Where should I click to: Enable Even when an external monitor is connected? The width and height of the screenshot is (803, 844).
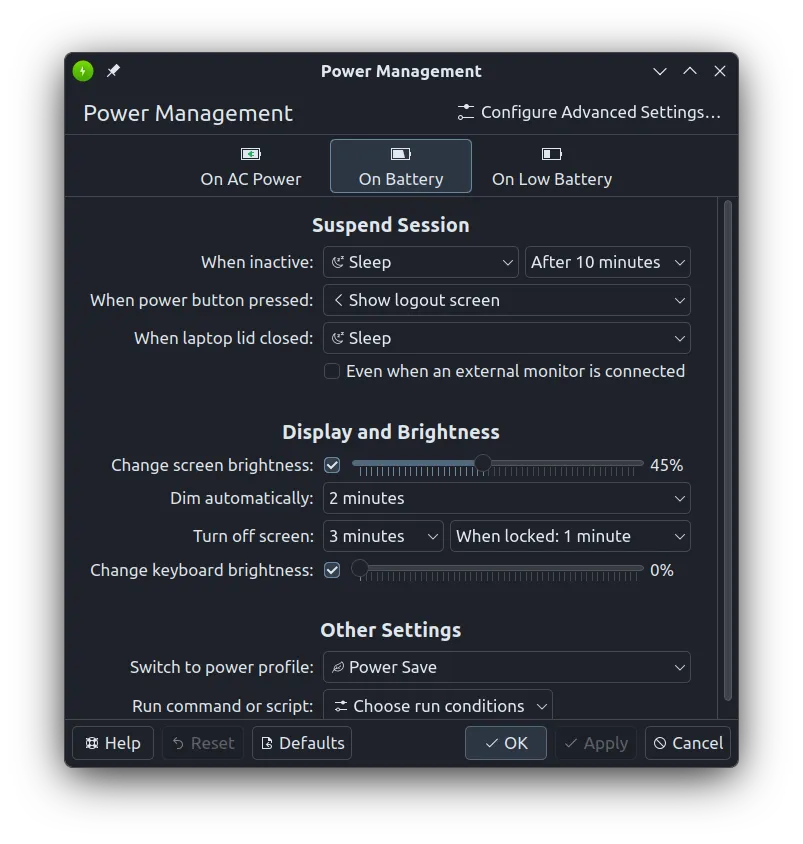coord(332,371)
